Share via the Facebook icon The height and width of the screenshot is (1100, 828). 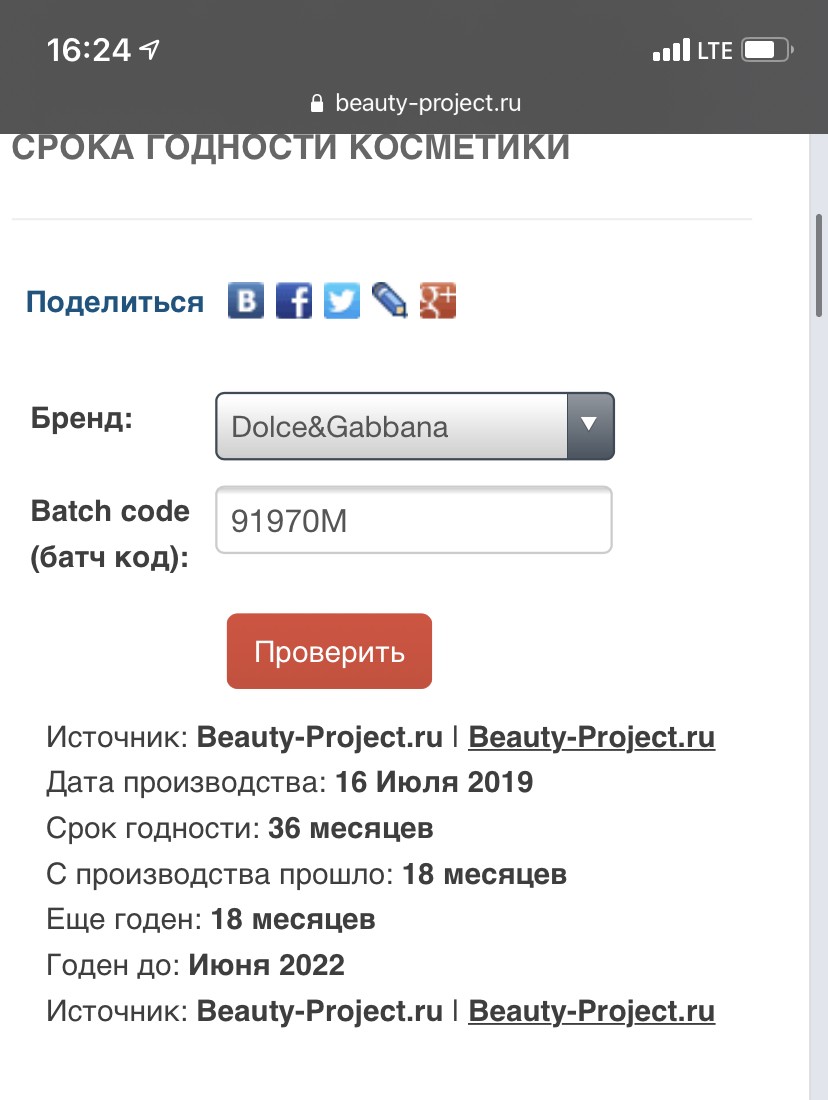point(294,300)
